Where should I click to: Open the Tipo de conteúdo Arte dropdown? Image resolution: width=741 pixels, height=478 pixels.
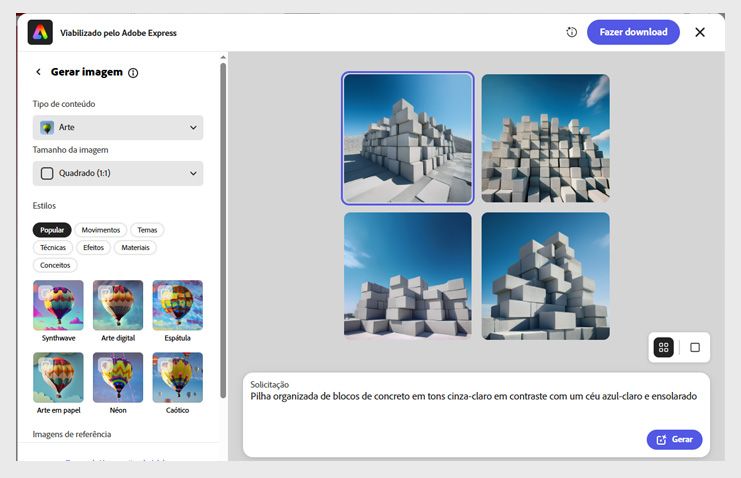pyautogui.click(x=118, y=128)
